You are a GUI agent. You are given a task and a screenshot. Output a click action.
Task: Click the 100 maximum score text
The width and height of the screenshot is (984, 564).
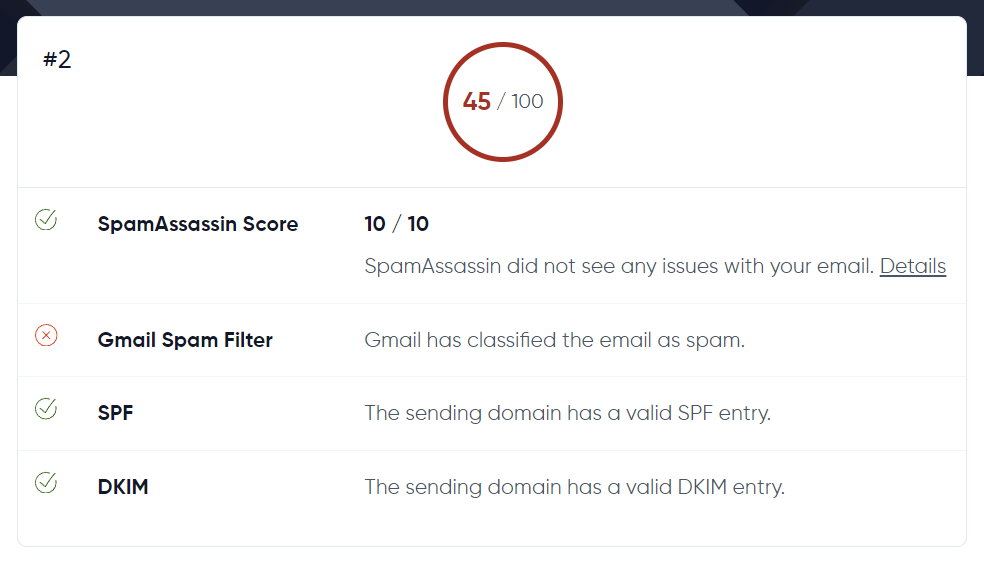[x=527, y=102]
